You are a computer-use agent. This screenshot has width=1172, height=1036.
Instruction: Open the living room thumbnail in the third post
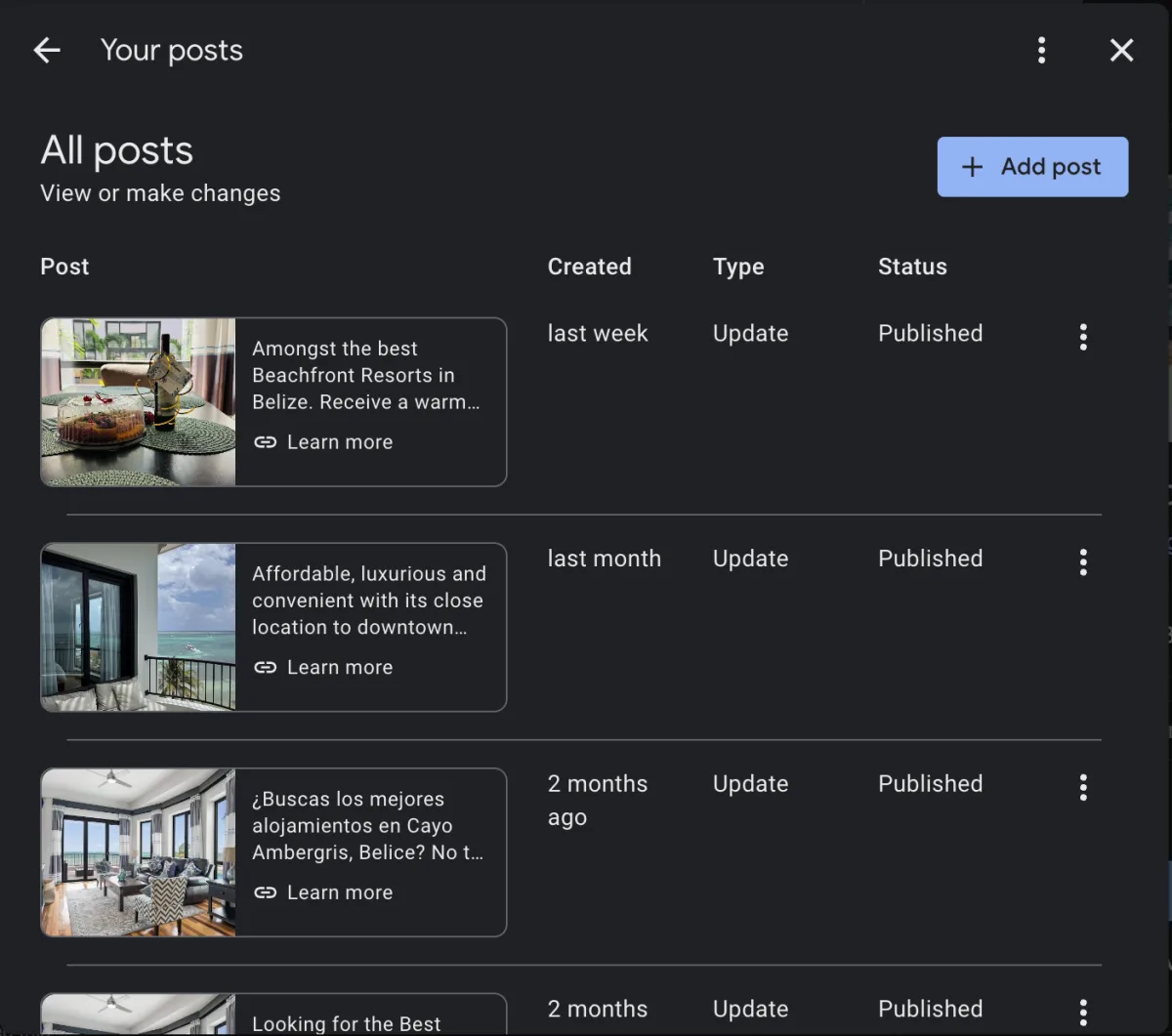[138, 852]
